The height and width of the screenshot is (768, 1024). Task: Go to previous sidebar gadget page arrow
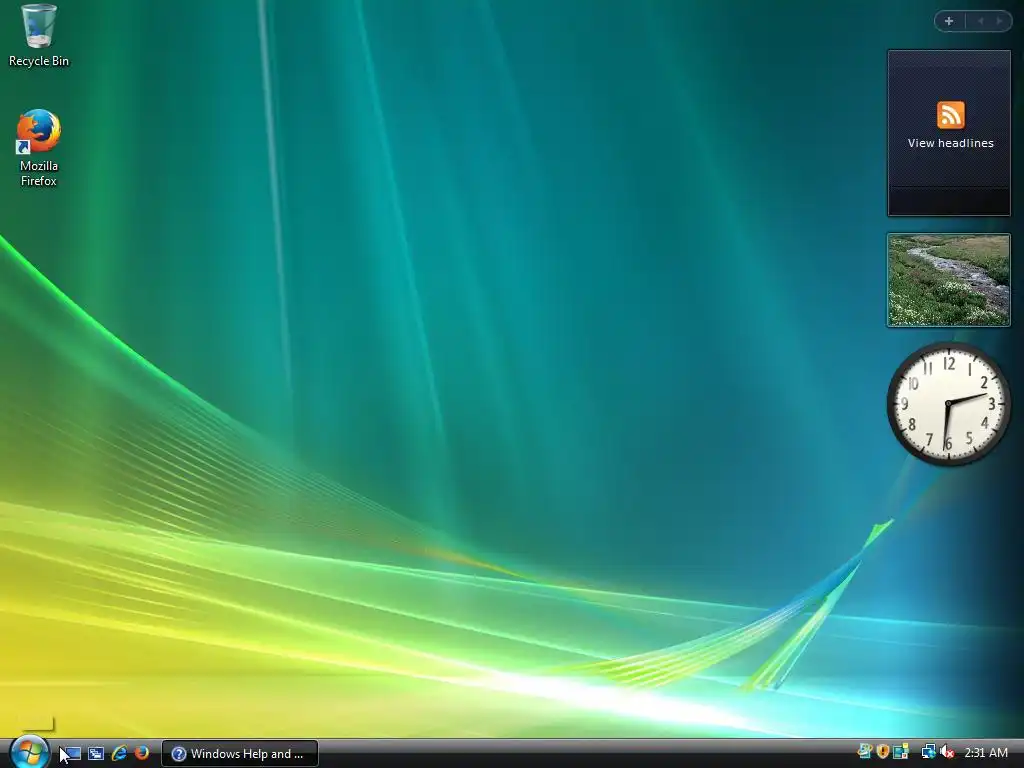tap(980, 22)
